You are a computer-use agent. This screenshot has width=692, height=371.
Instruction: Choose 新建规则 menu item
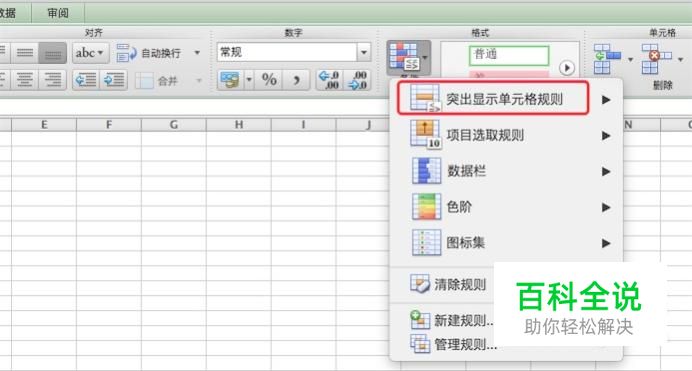(452, 320)
